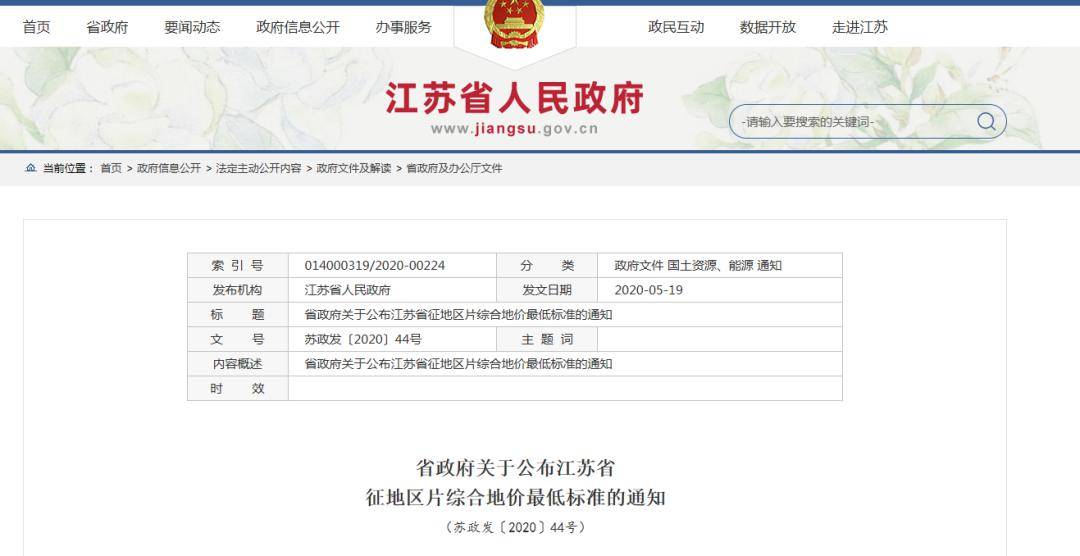Click heading line 征地区片综合地价最低标准的通知
The image size is (1080, 556).
[515, 497]
